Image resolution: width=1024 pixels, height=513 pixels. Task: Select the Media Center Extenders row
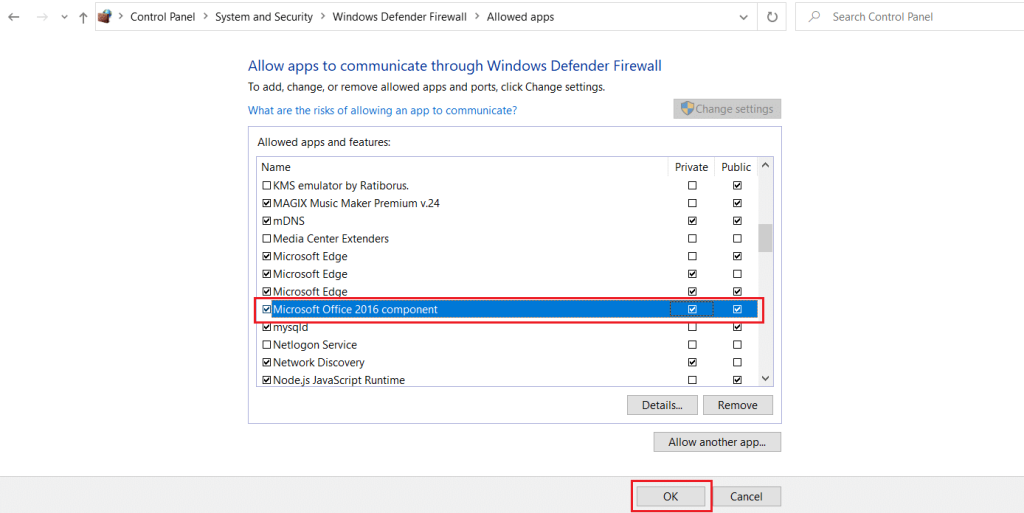coord(507,239)
